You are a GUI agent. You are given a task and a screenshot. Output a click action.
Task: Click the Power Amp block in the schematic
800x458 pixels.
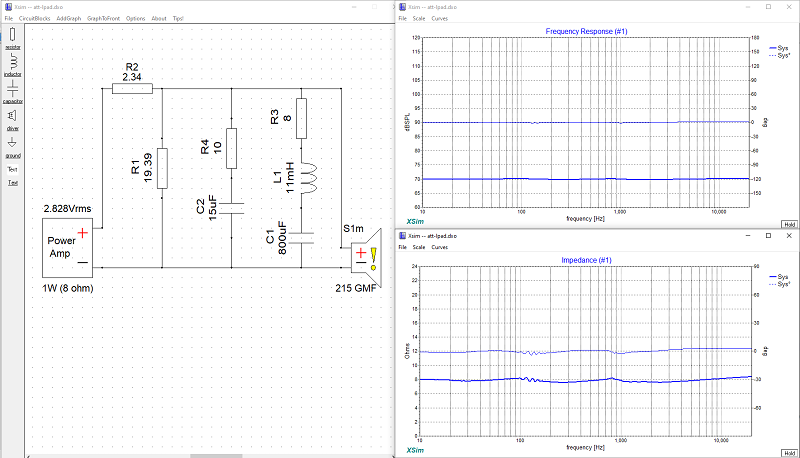click(x=67, y=248)
